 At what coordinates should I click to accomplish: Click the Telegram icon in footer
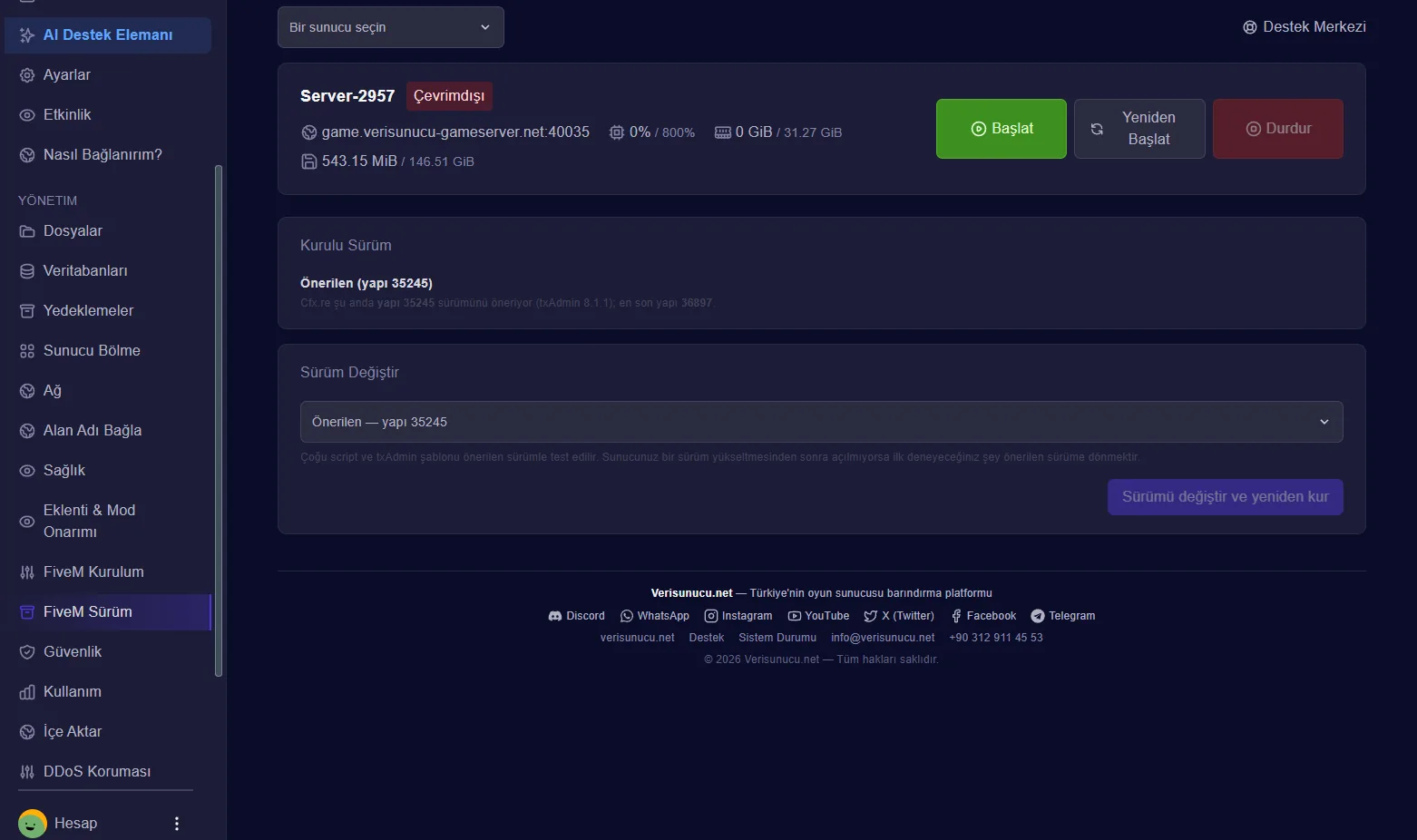click(1038, 616)
